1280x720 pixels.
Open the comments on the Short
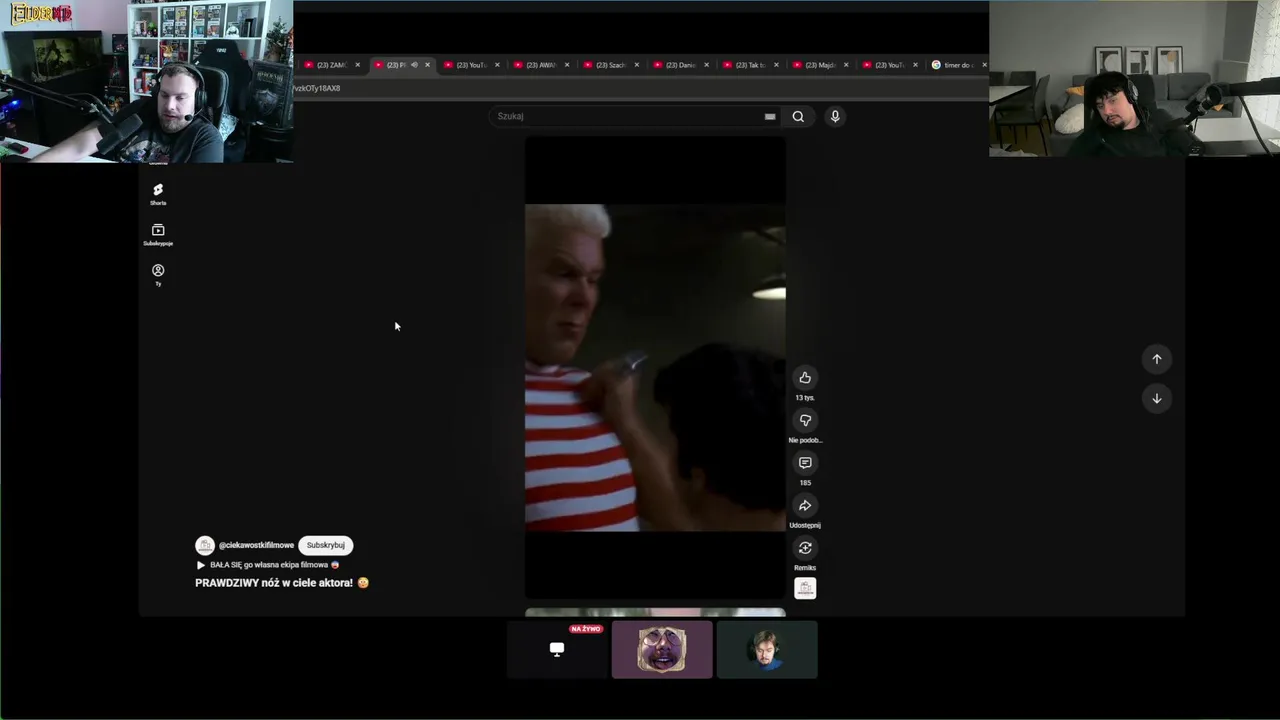click(805, 463)
